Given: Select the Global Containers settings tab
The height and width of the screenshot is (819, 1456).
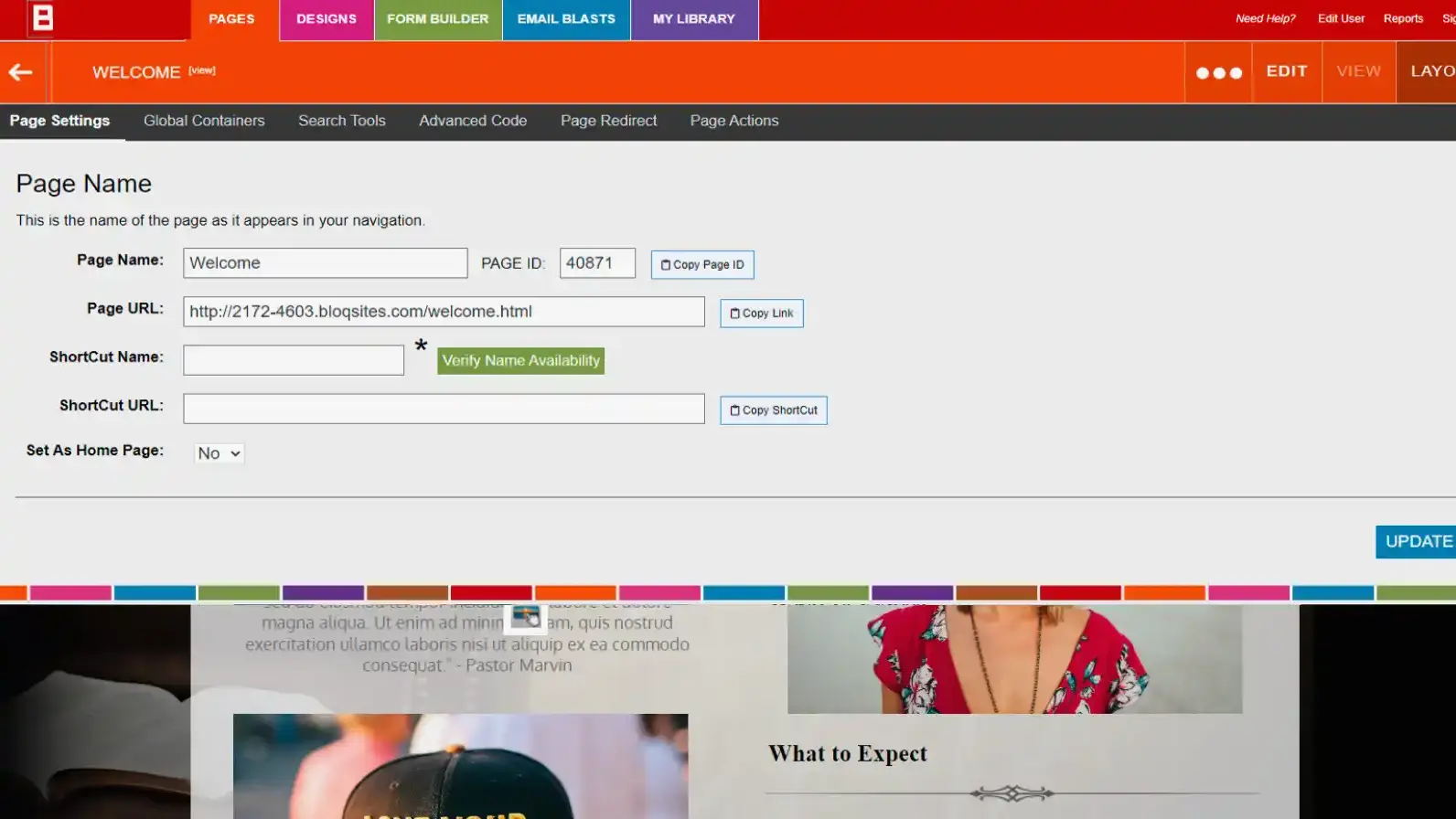Looking at the screenshot, I should pyautogui.click(x=204, y=121).
